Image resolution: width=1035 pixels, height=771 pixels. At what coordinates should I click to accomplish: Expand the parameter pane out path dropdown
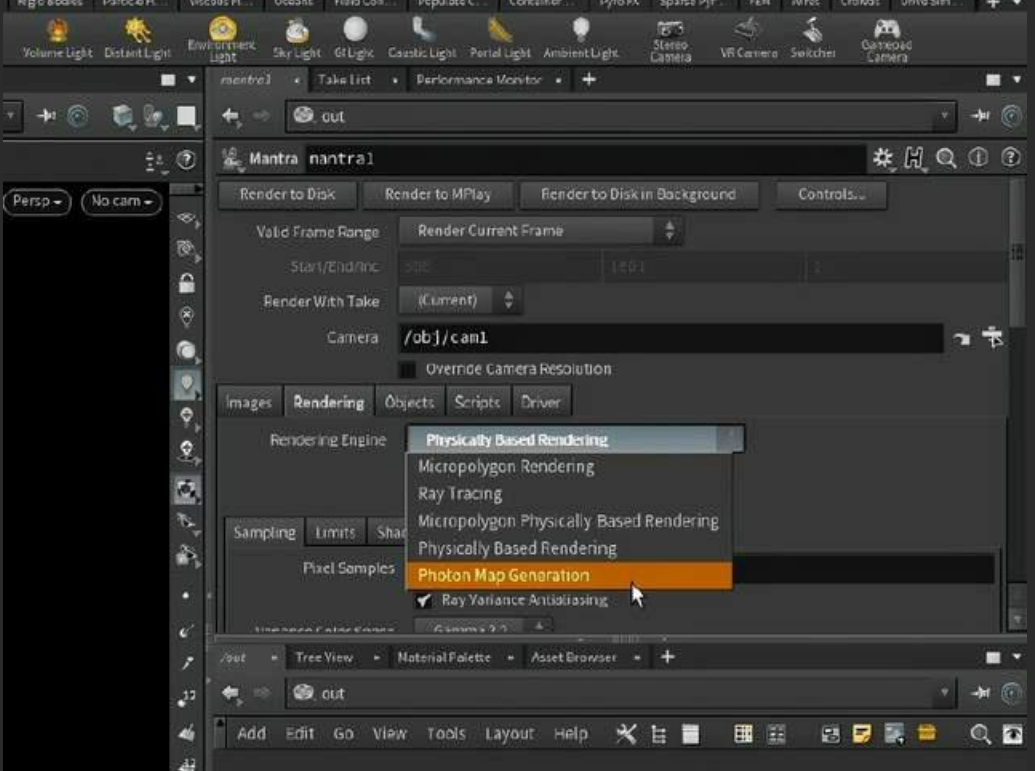tap(945, 116)
